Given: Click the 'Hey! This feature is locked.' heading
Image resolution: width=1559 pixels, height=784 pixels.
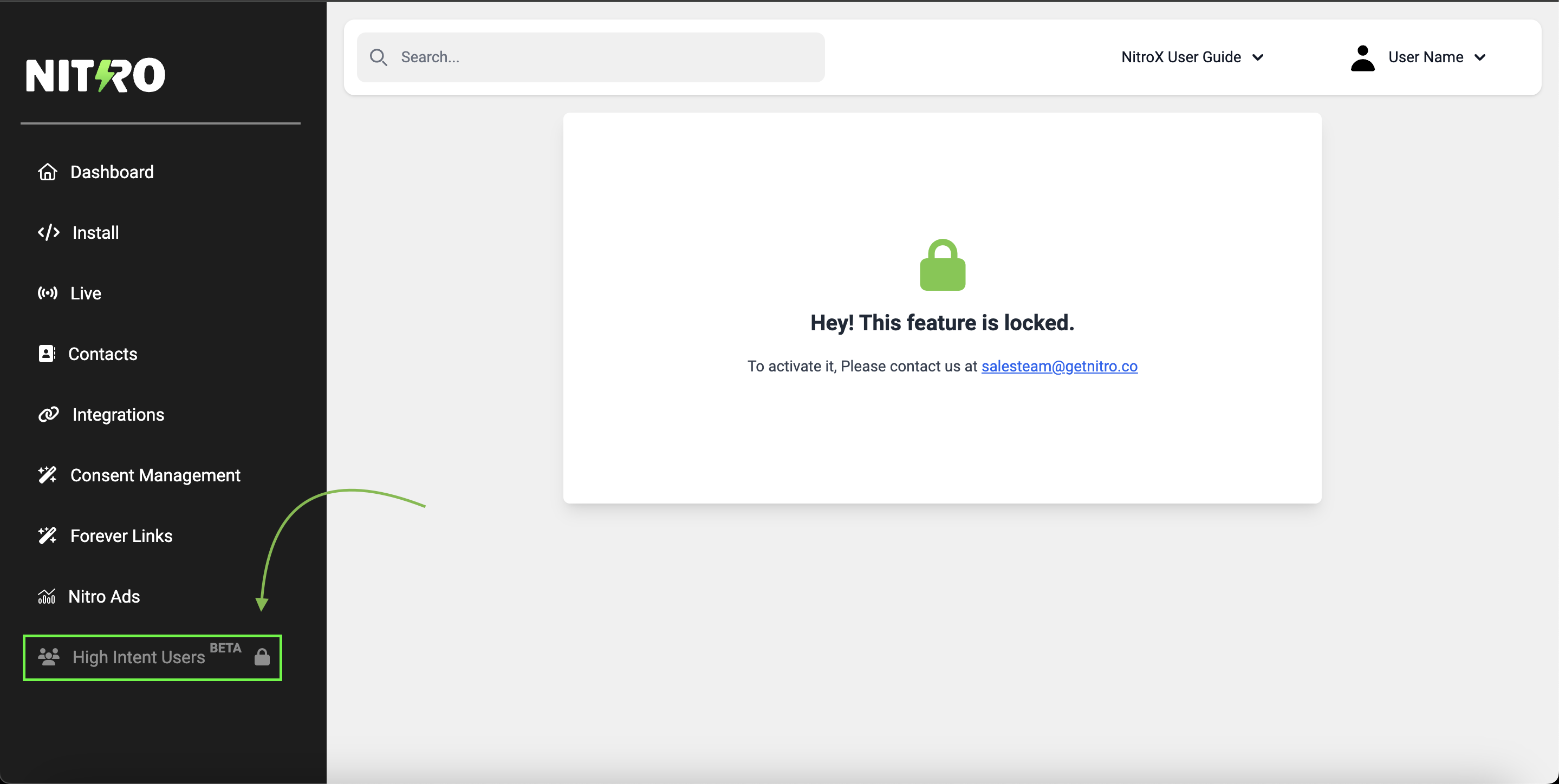Looking at the screenshot, I should 943,323.
